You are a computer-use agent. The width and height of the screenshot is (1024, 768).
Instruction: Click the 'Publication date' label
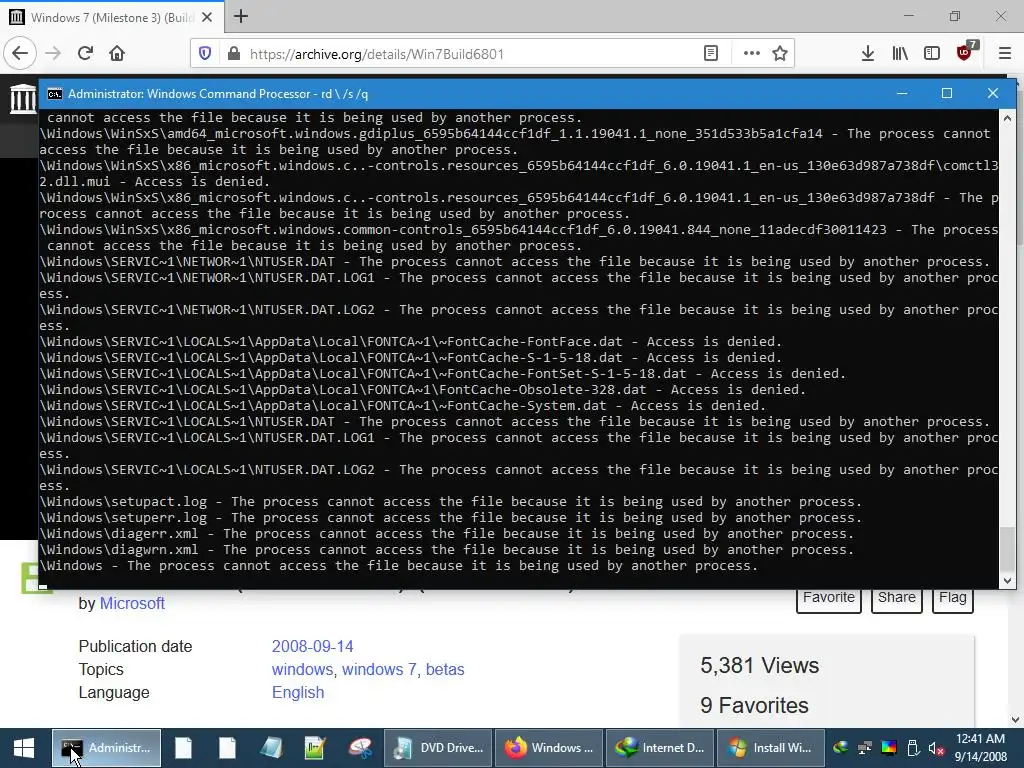point(135,647)
